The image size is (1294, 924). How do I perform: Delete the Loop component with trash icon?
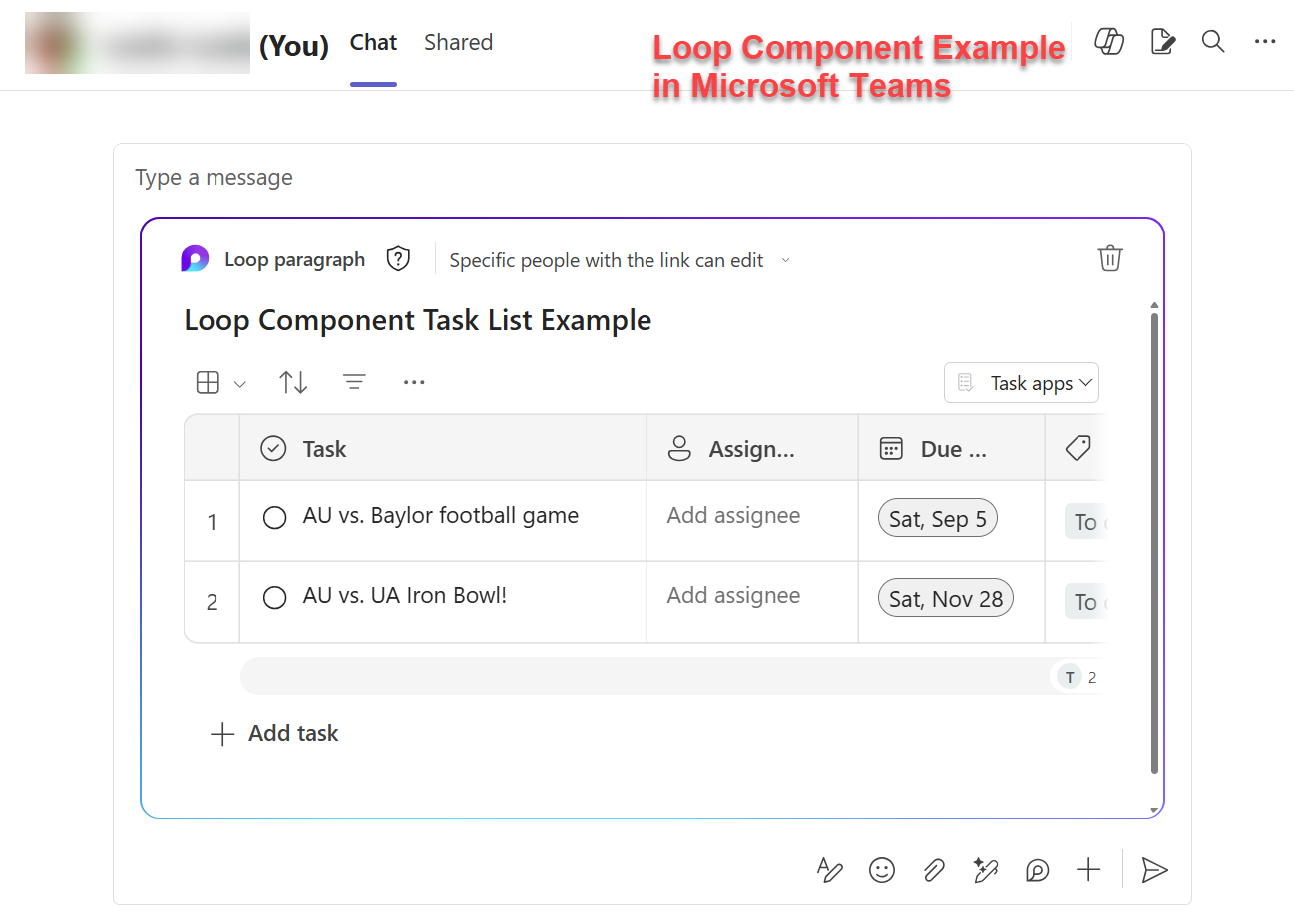[1110, 258]
